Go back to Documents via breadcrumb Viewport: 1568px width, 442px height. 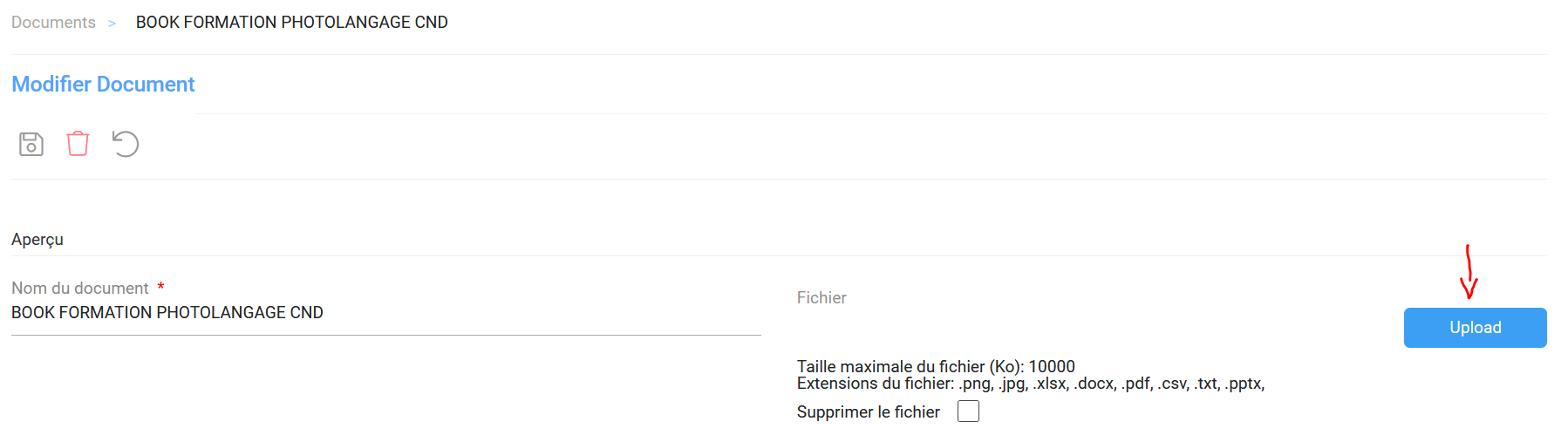pyautogui.click(x=53, y=23)
